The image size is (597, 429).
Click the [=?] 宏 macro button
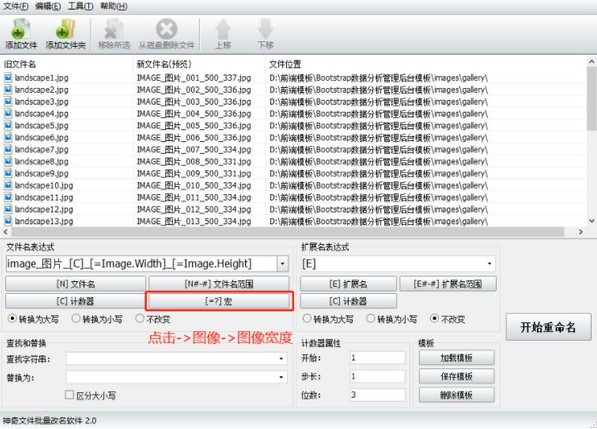219,301
